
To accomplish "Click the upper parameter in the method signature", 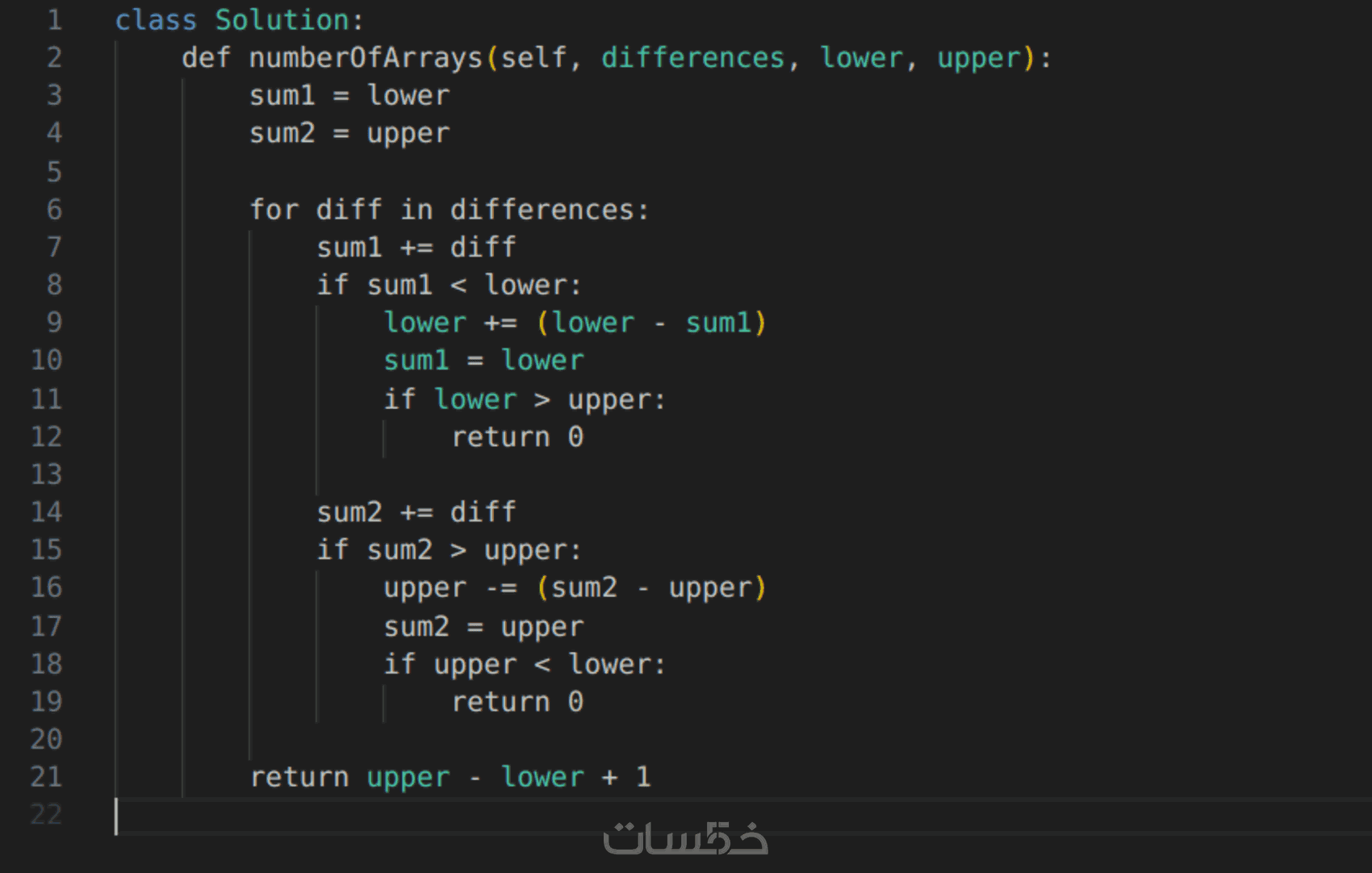I will click(x=978, y=57).
